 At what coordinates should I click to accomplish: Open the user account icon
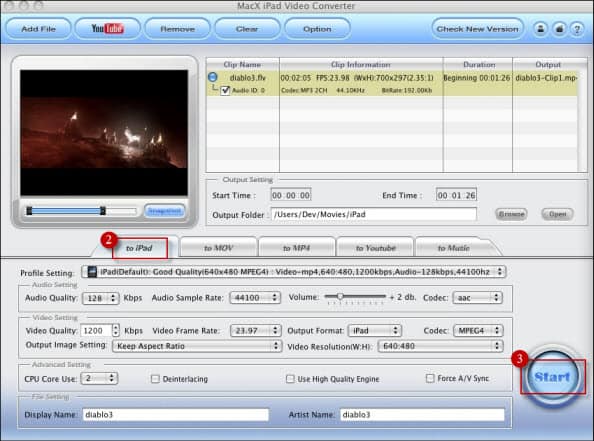point(541,29)
